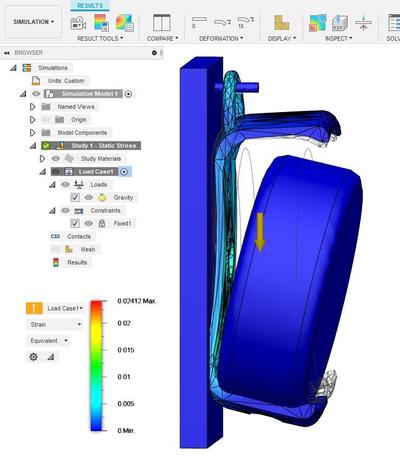
Task: Toggle visibility of the Fixed1 constraint
Action: point(88,223)
